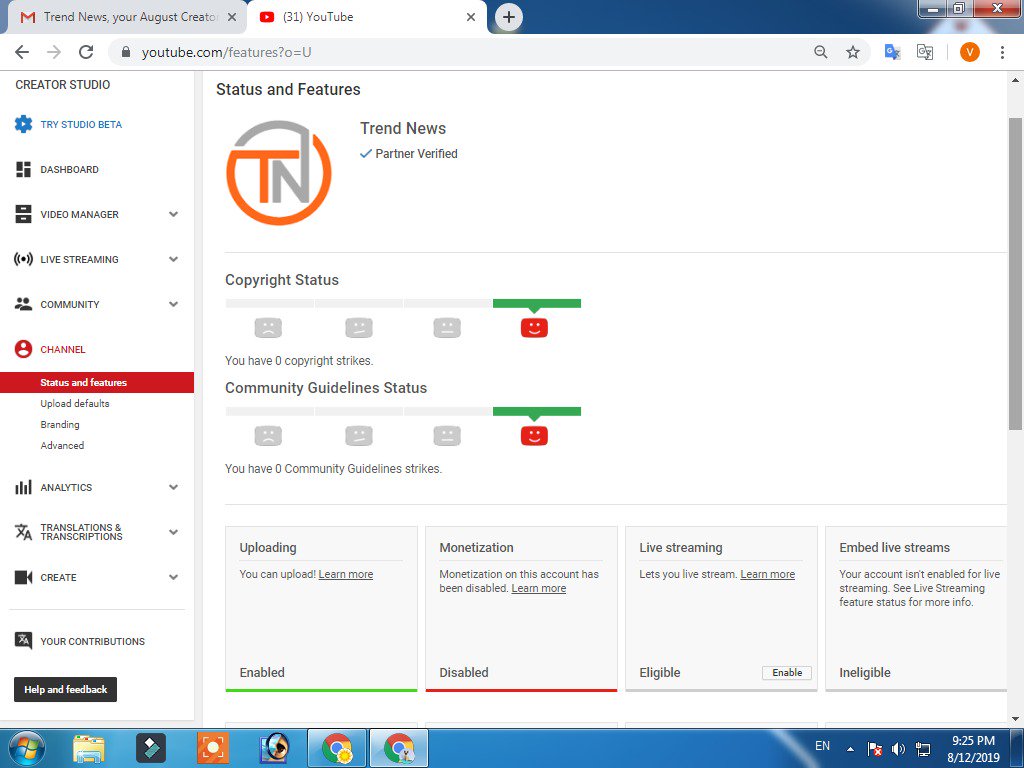The height and width of the screenshot is (768, 1024).
Task: Close the YouTube tab
Action: 471,17
